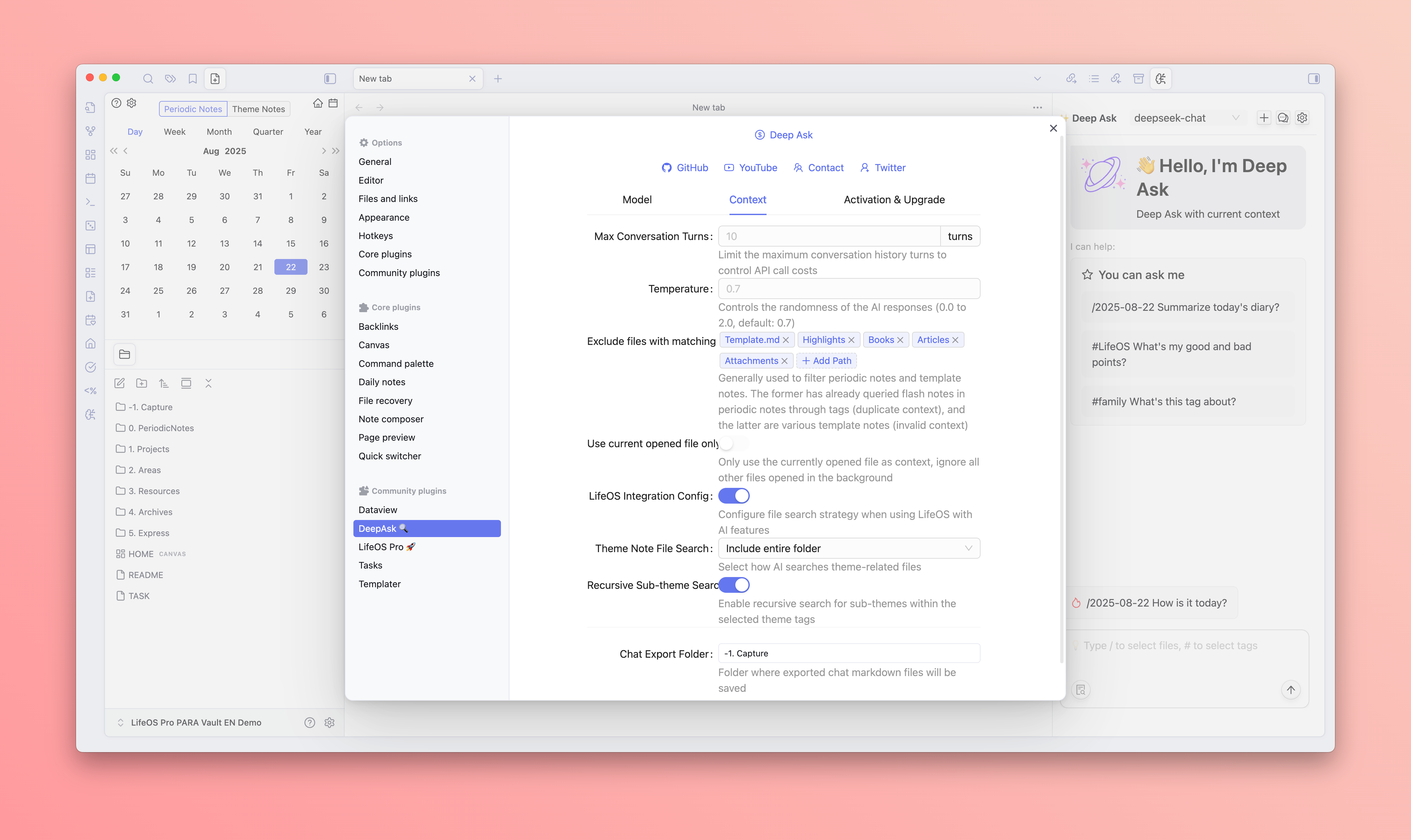This screenshot has height=840, width=1411.
Task: Switch to the Model tab
Action: [637, 199]
